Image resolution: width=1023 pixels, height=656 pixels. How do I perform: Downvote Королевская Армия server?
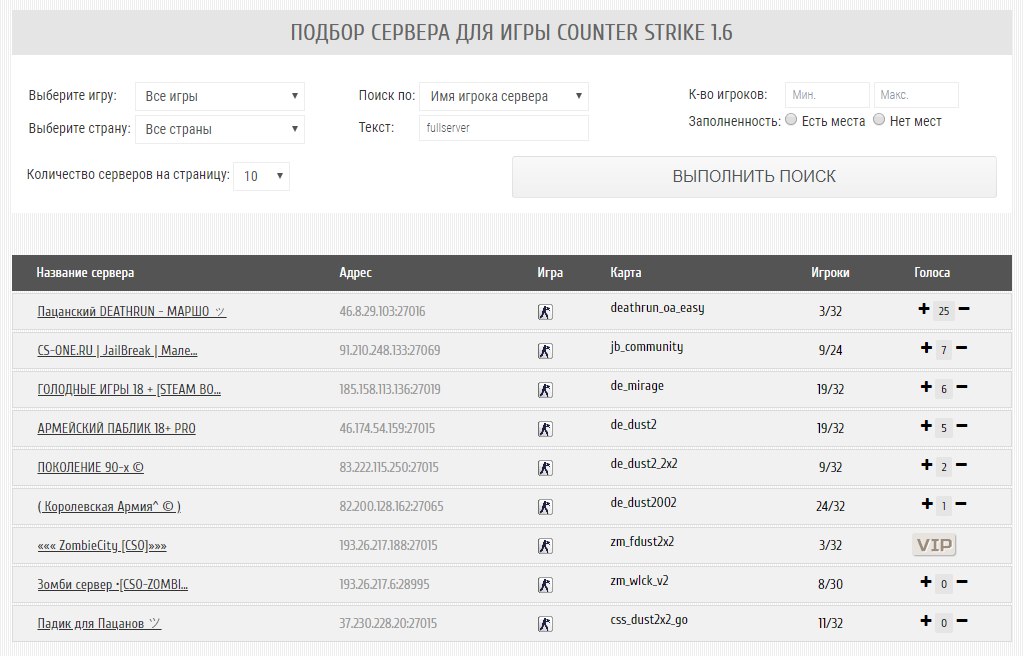960,504
